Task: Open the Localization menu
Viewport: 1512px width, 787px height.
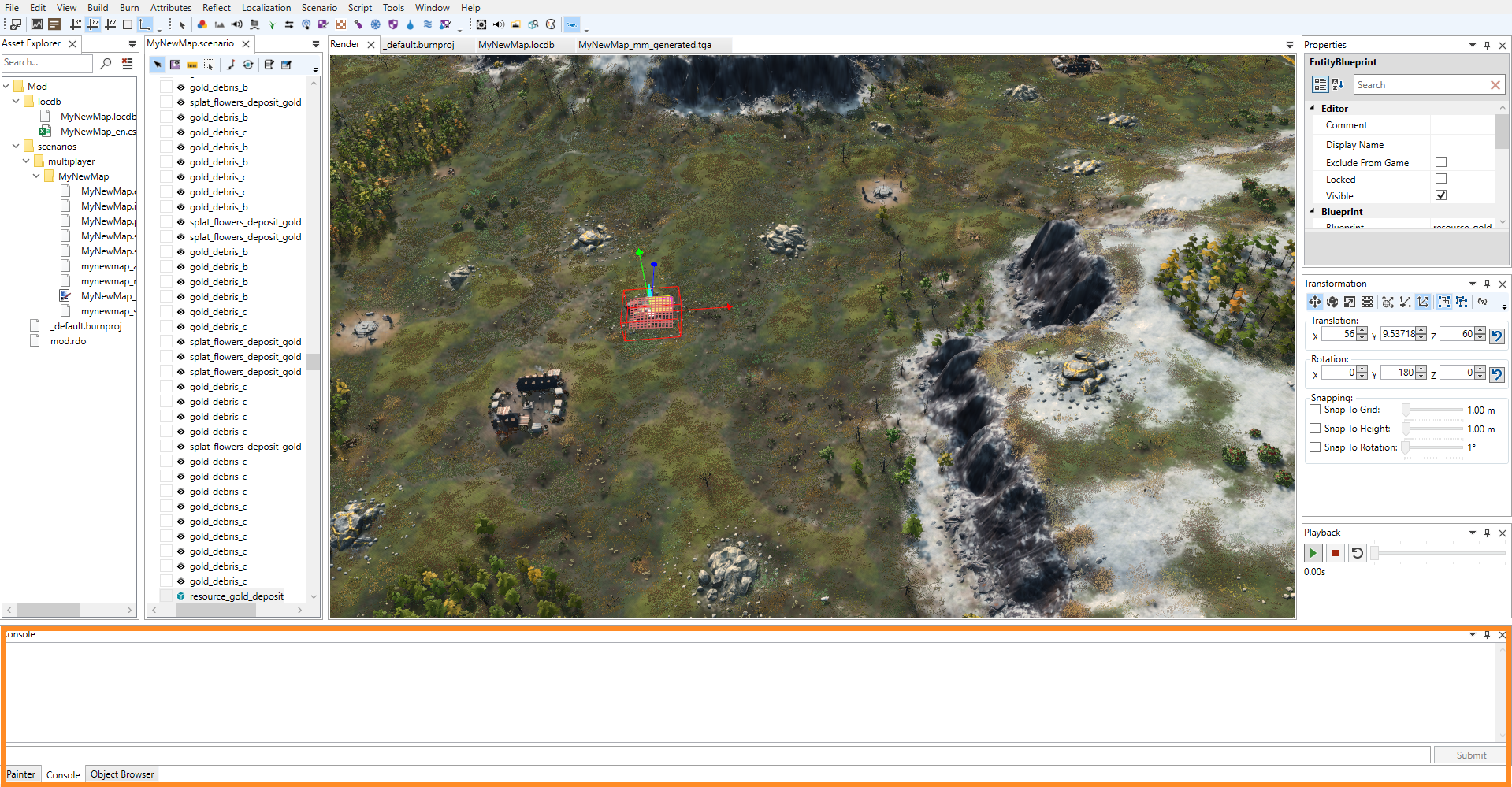Action: pos(266,8)
